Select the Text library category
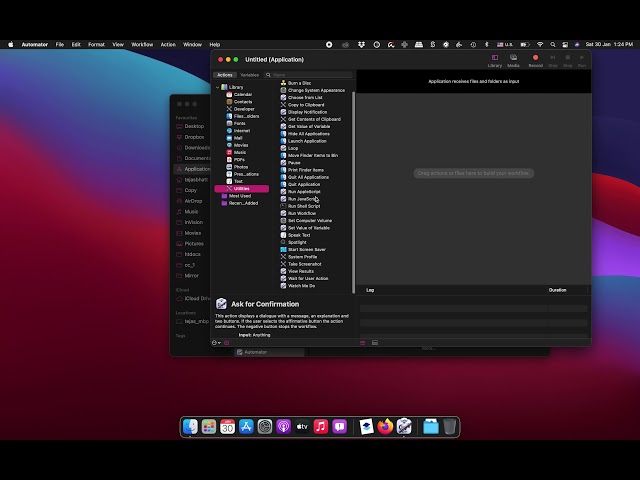The width and height of the screenshot is (640, 480). [x=238, y=182]
